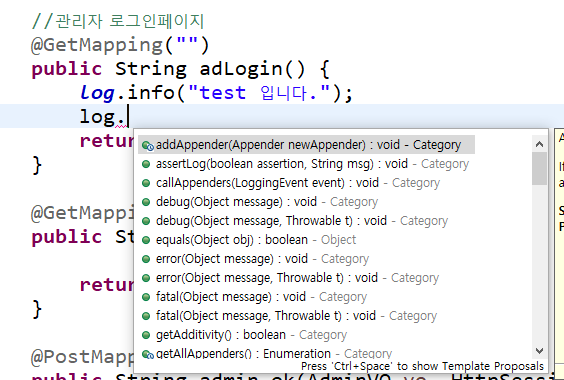Viewport: 564px width, 380px height.
Task: Click green icon beside getAdditivity()
Action: (146, 335)
